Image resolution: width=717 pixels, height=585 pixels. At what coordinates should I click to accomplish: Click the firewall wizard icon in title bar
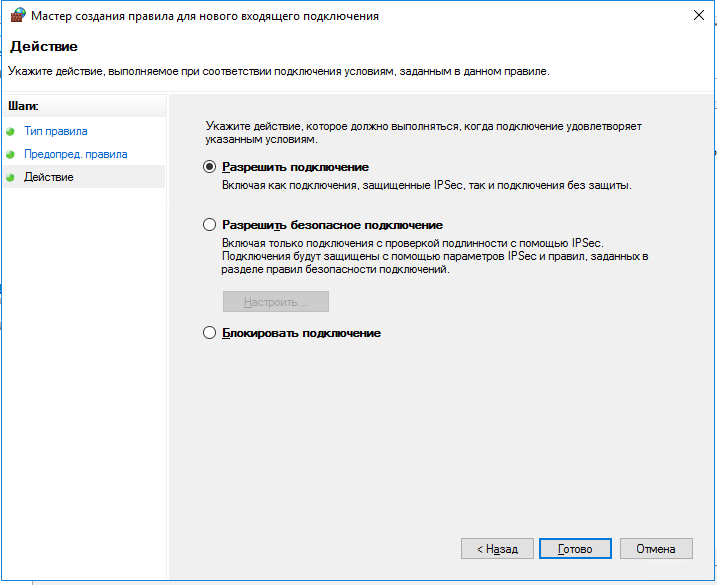[17, 17]
